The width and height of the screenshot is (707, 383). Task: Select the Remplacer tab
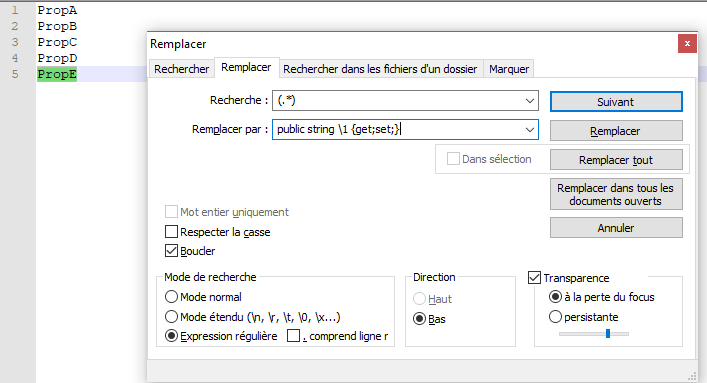click(x=246, y=68)
